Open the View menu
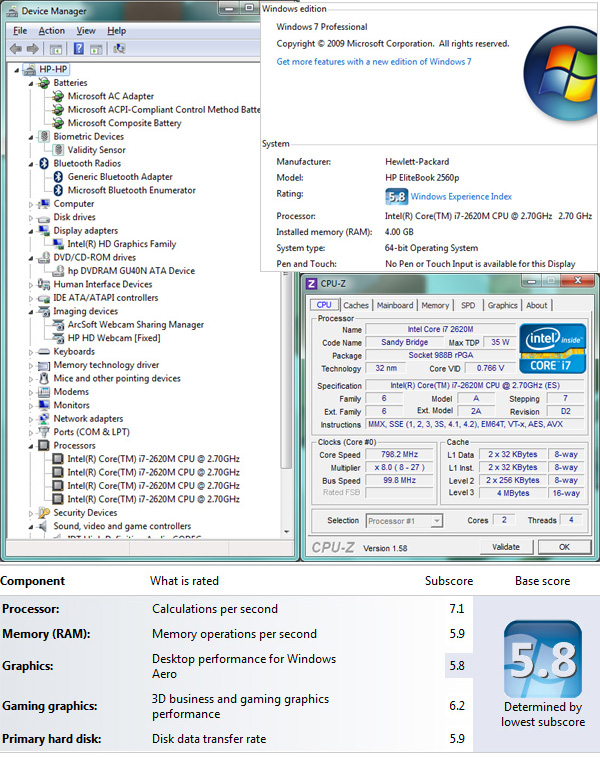 click(86, 31)
